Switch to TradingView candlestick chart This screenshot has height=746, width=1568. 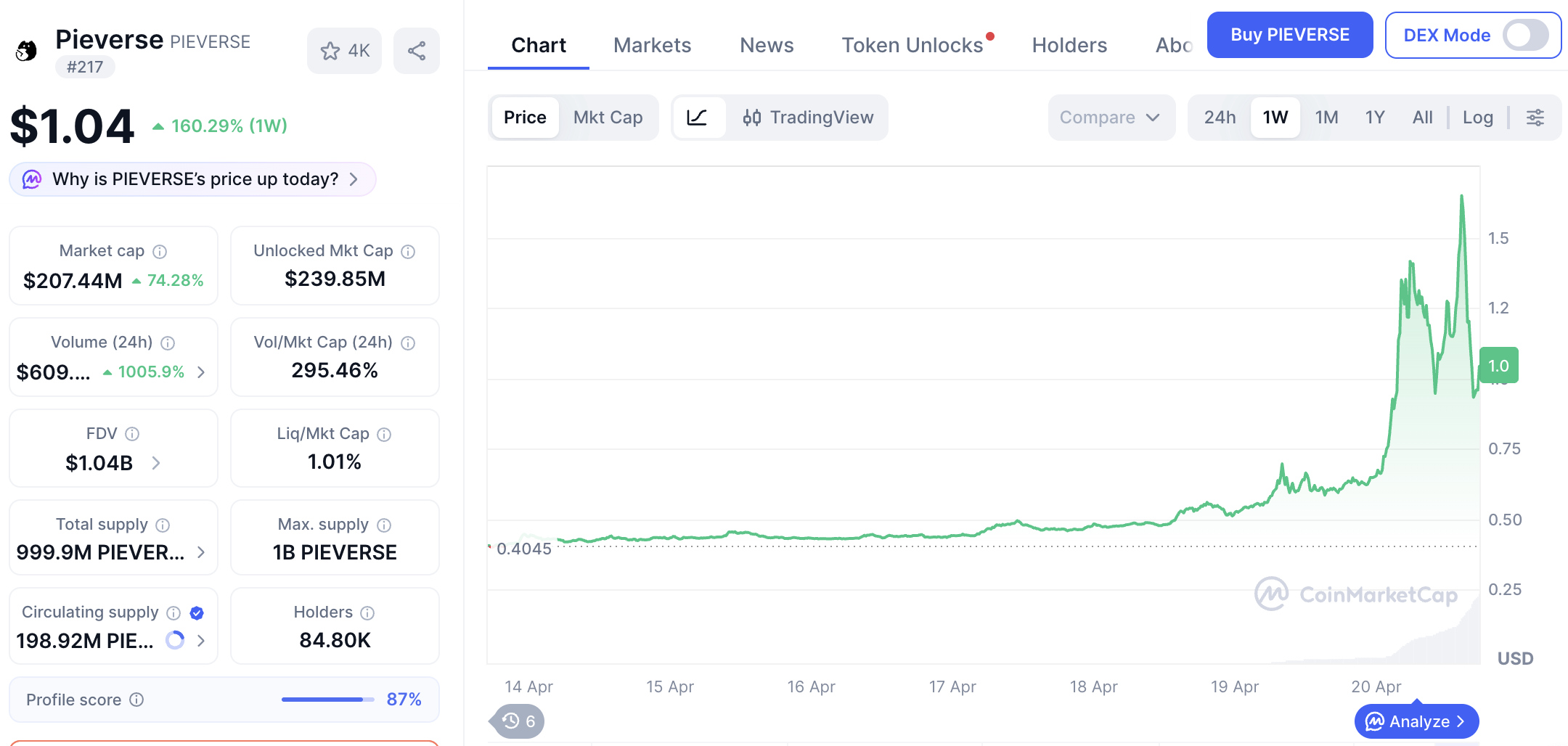coord(808,118)
